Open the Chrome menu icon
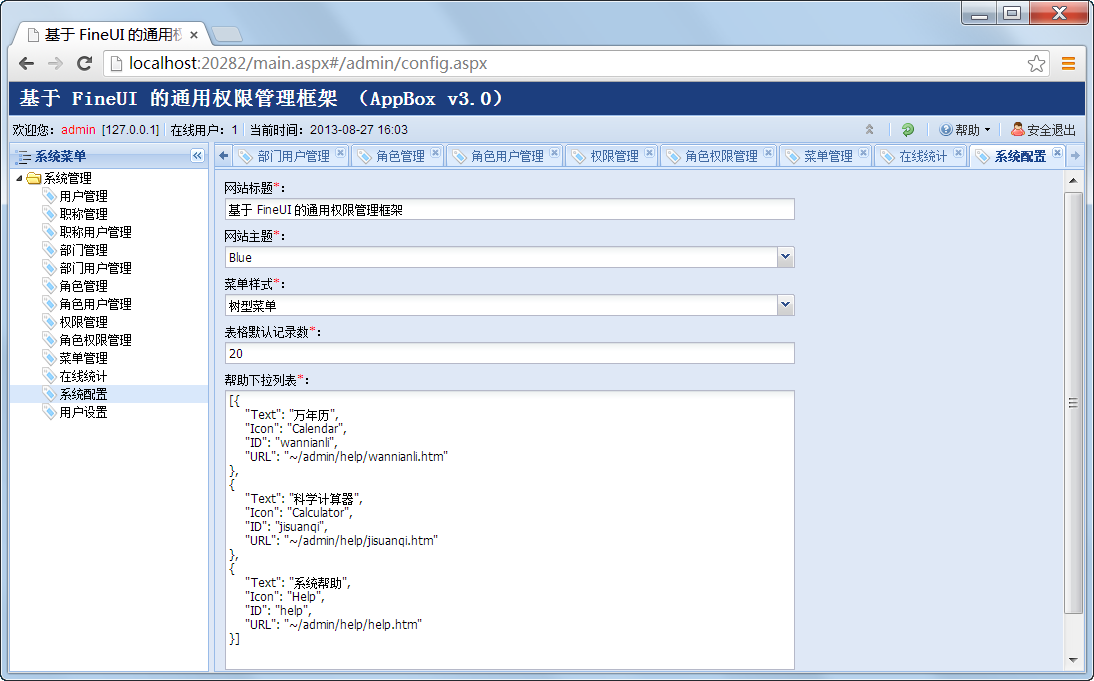 pos(1068,63)
